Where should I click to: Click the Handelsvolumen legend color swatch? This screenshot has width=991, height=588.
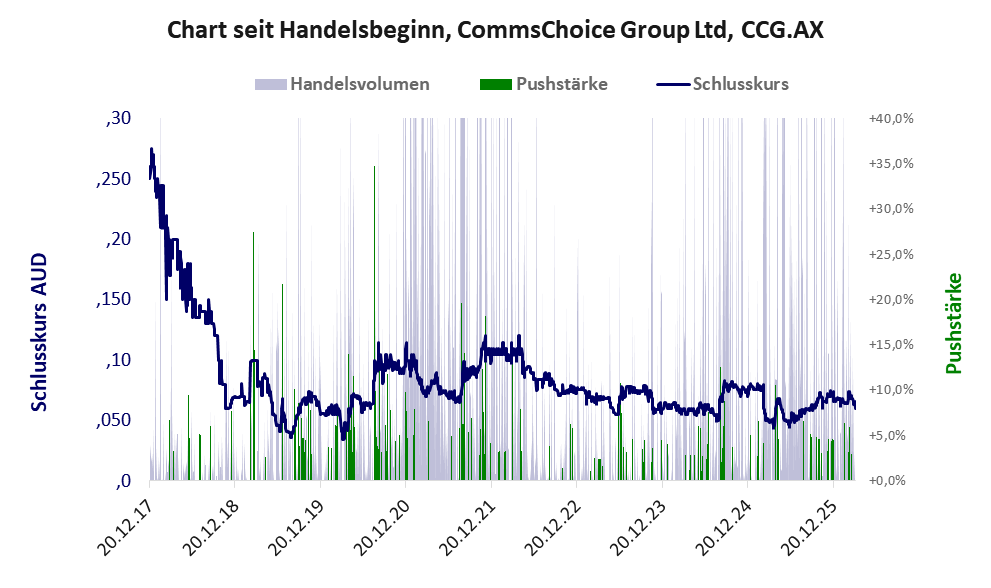(x=271, y=84)
